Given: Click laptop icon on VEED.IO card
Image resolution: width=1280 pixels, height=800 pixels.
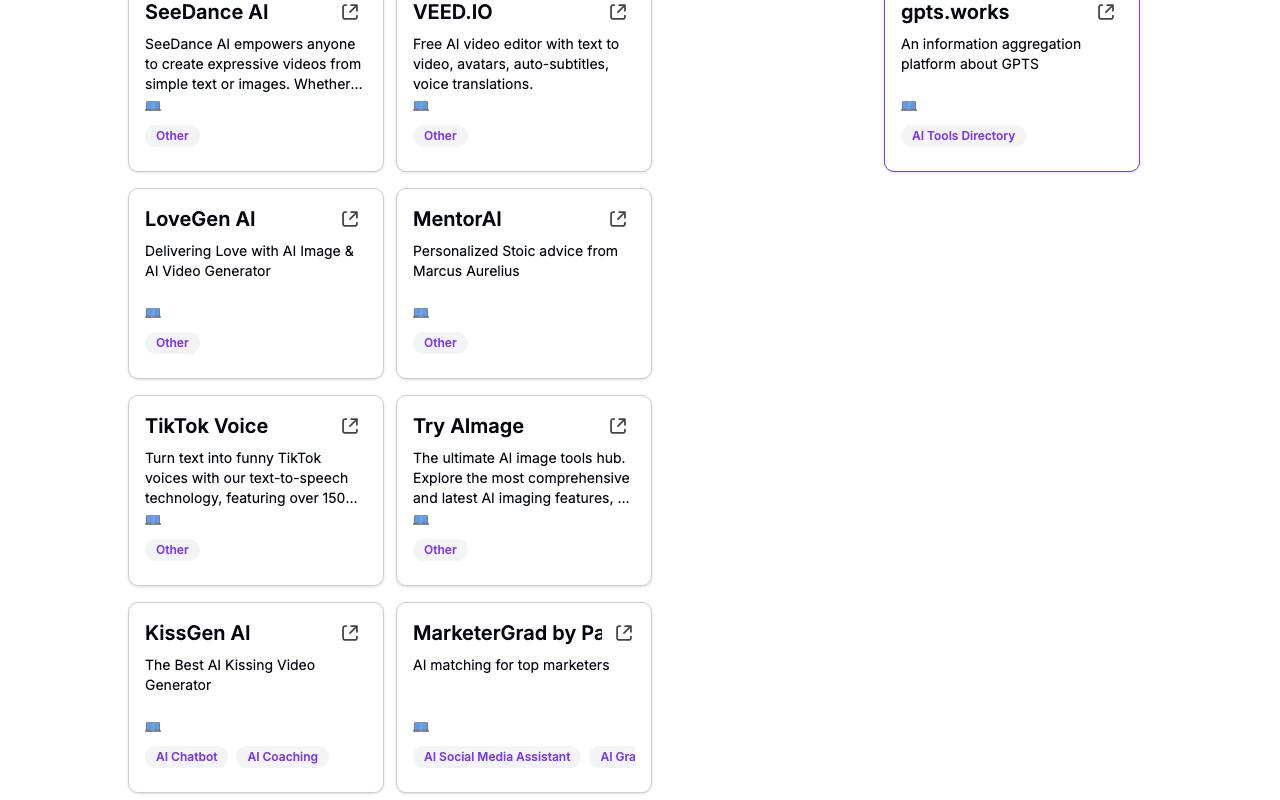Looking at the screenshot, I should point(421,106).
